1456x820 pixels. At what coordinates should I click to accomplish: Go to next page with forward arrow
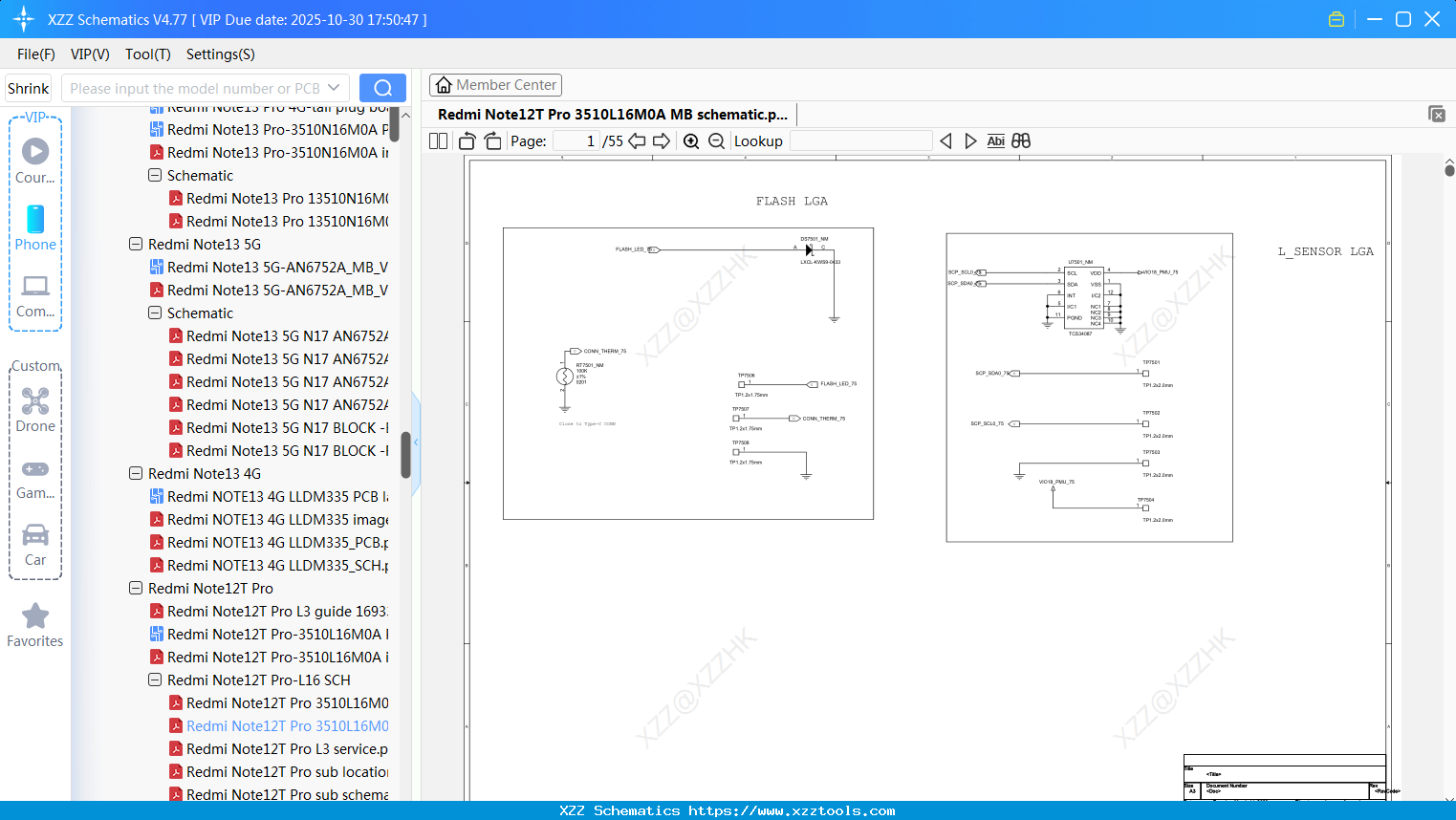tap(661, 140)
